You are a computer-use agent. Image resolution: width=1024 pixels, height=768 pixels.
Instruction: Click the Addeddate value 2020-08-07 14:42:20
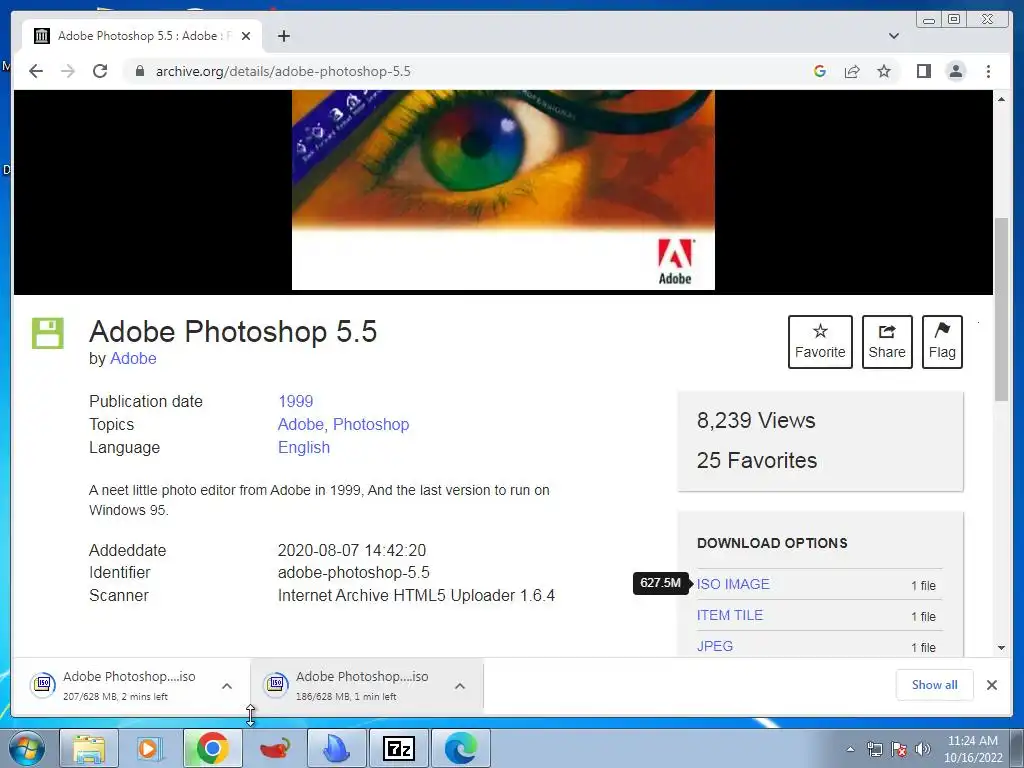351,551
